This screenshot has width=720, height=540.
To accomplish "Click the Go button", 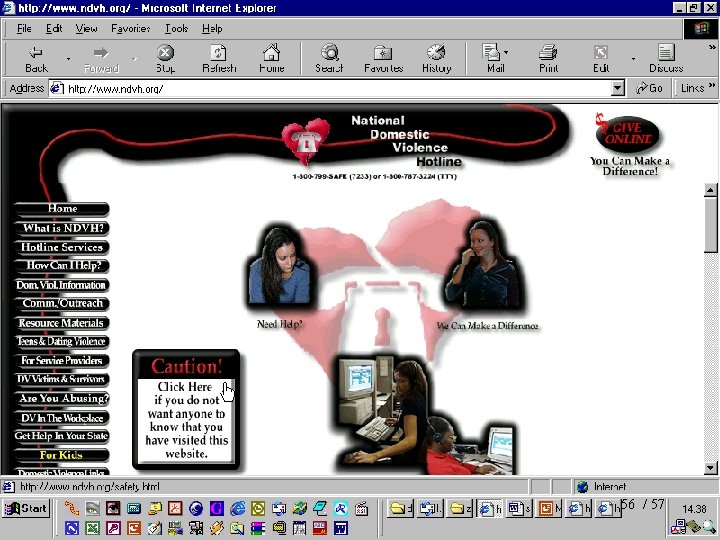I will click(649, 88).
